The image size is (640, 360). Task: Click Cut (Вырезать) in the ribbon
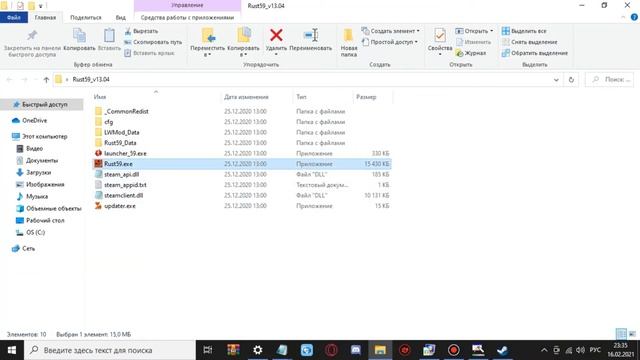pyautogui.click(x=141, y=31)
